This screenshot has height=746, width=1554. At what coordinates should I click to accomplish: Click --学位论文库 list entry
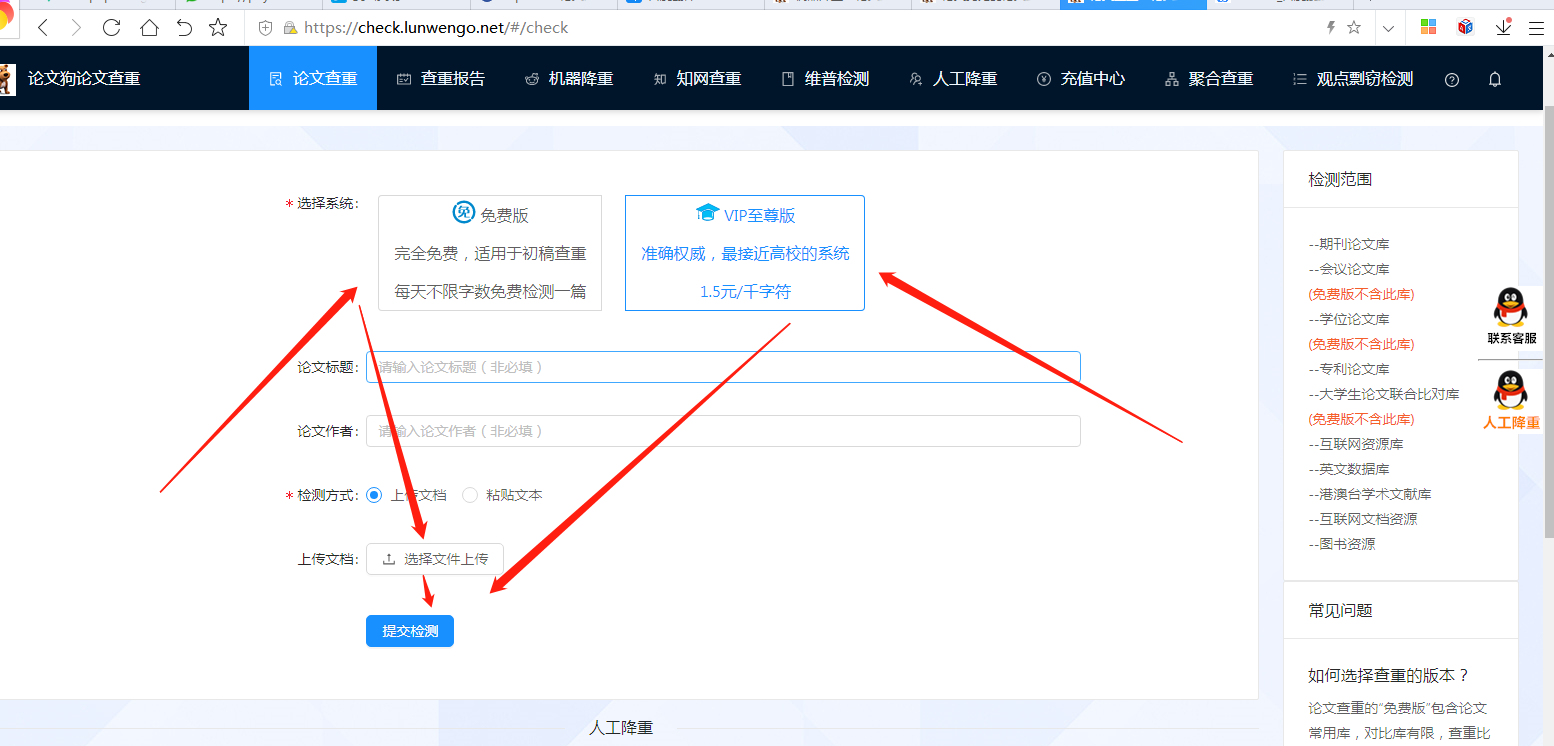[1348, 319]
